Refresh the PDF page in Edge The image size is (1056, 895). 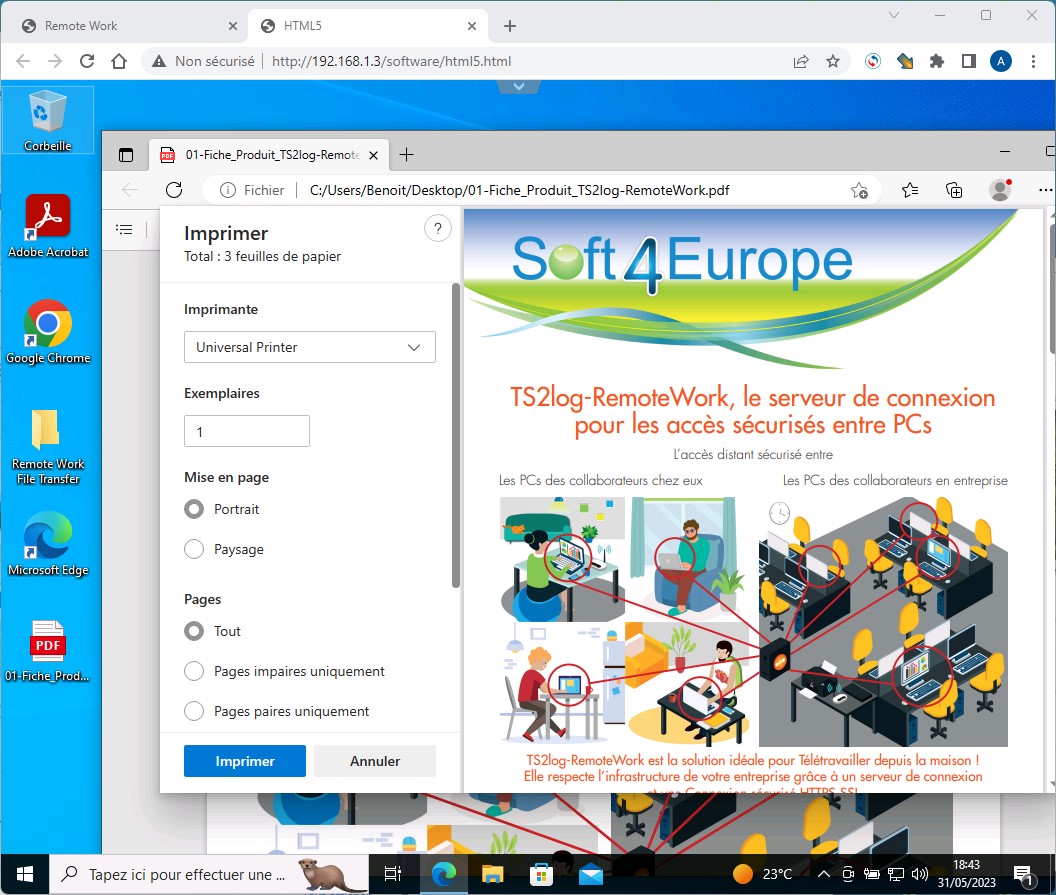tap(174, 190)
